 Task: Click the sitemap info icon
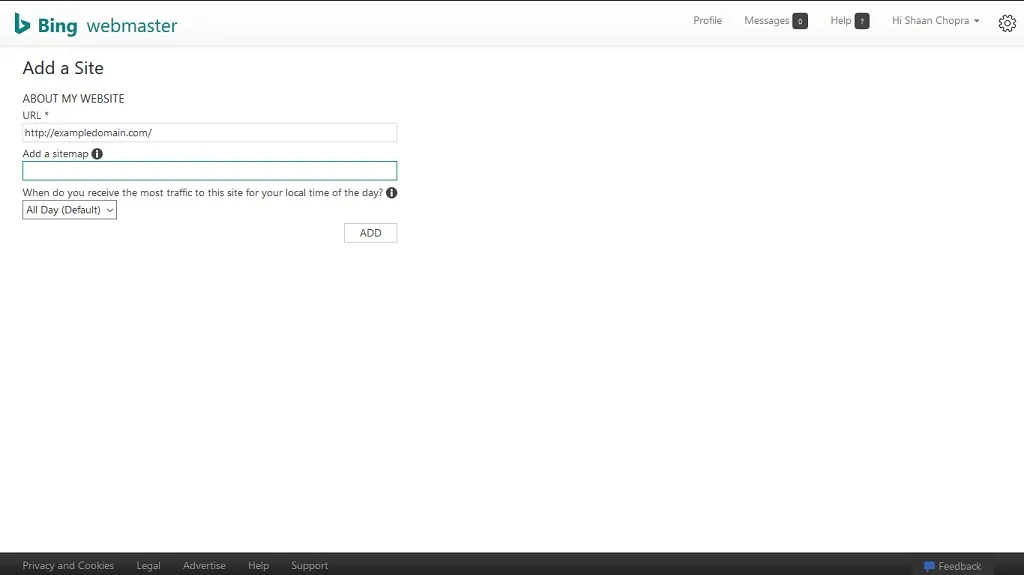pyautogui.click(x=97, y=154)
